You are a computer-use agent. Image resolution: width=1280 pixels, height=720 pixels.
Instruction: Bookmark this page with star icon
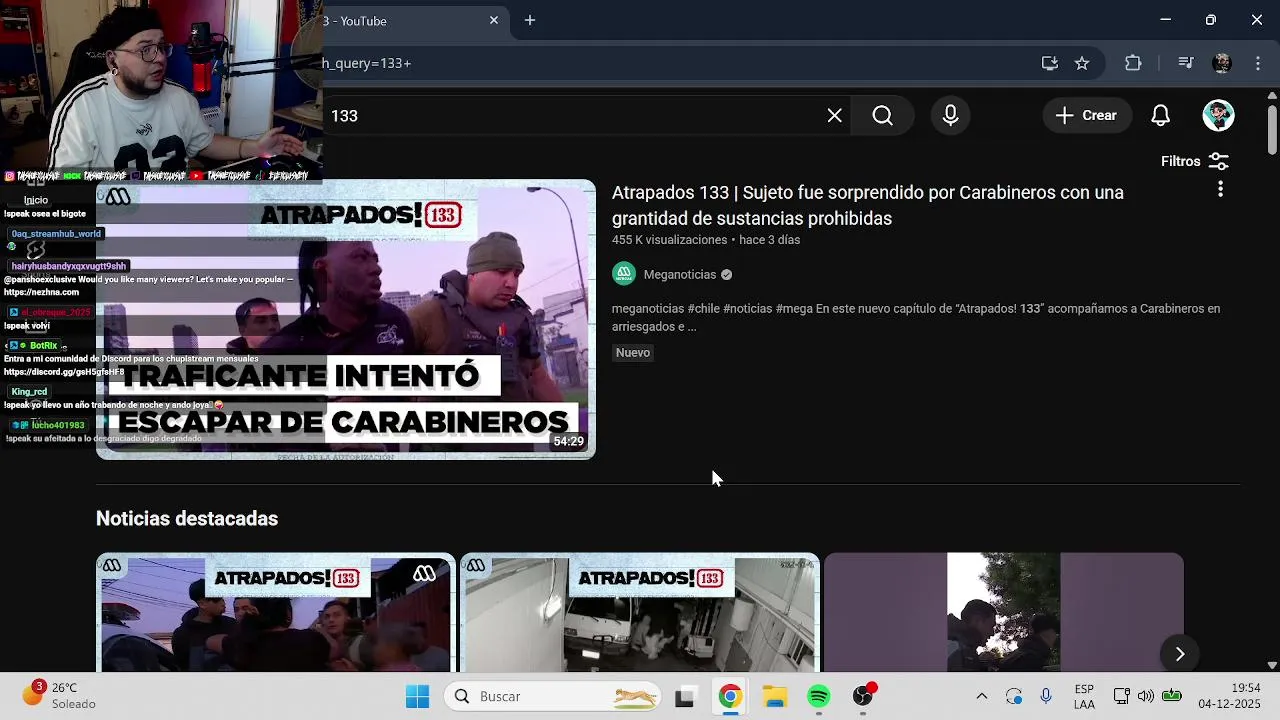[x=1082, y=63]
